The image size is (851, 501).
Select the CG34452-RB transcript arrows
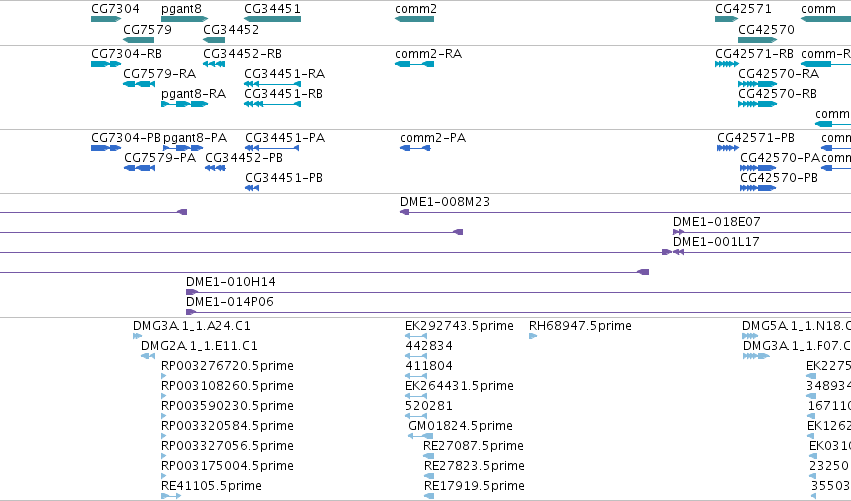pos(214,64)
